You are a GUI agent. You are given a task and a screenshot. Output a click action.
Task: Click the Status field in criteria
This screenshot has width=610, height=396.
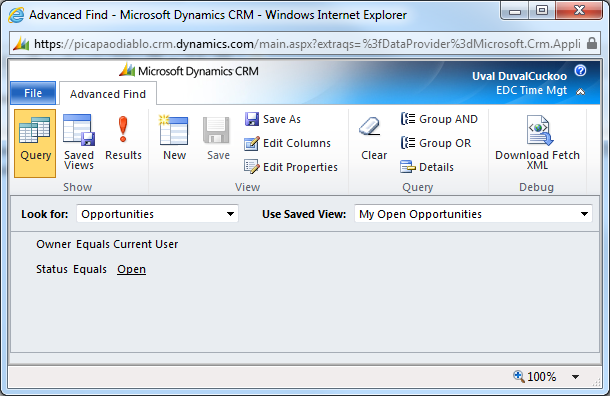tap(52, 269)
